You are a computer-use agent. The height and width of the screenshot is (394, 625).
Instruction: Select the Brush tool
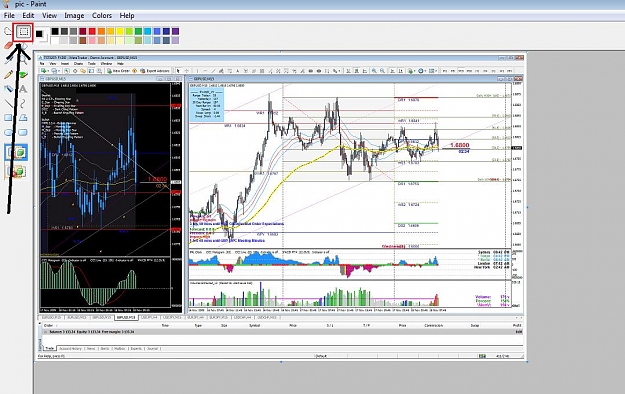click(x=24, y=75)
